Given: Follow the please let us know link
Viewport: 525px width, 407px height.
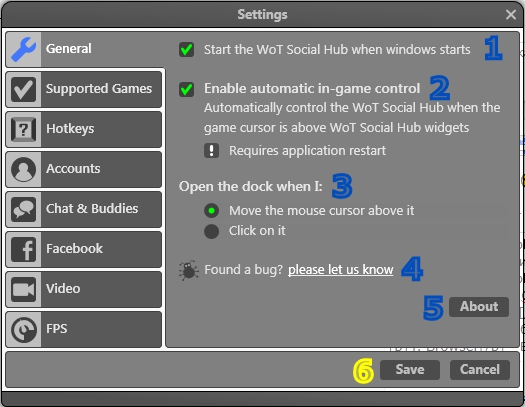Looking at the screenshot, I should point(341,270).
